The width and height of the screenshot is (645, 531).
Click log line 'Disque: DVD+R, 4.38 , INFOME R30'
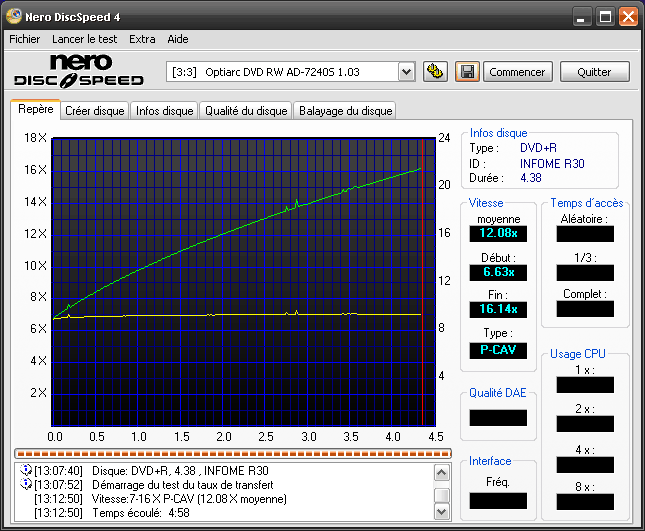point(180,471)
